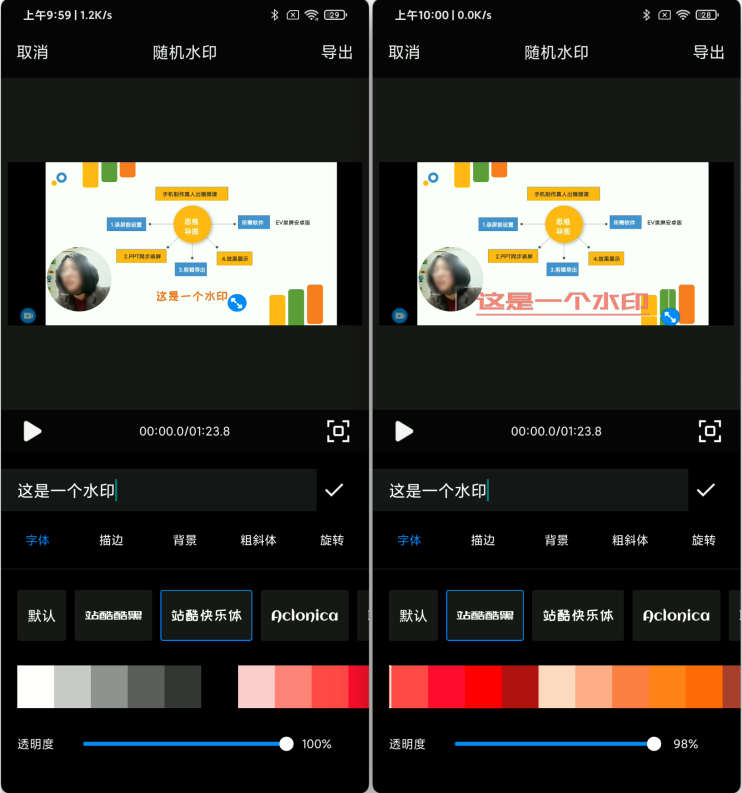This screenshot has height=793, width=742.
Task: Tap watermark text input field in right screen
Action: 531,490
